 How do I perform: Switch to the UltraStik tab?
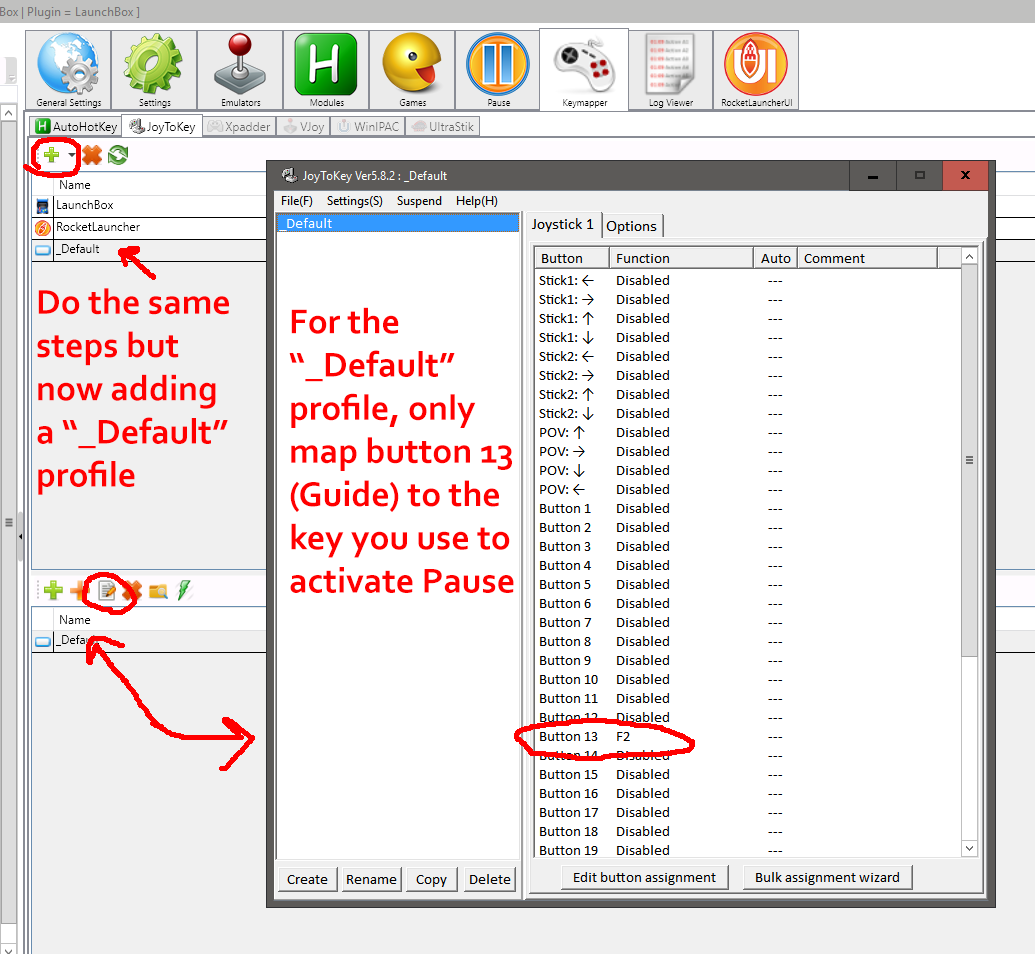[x=443, y=126]
